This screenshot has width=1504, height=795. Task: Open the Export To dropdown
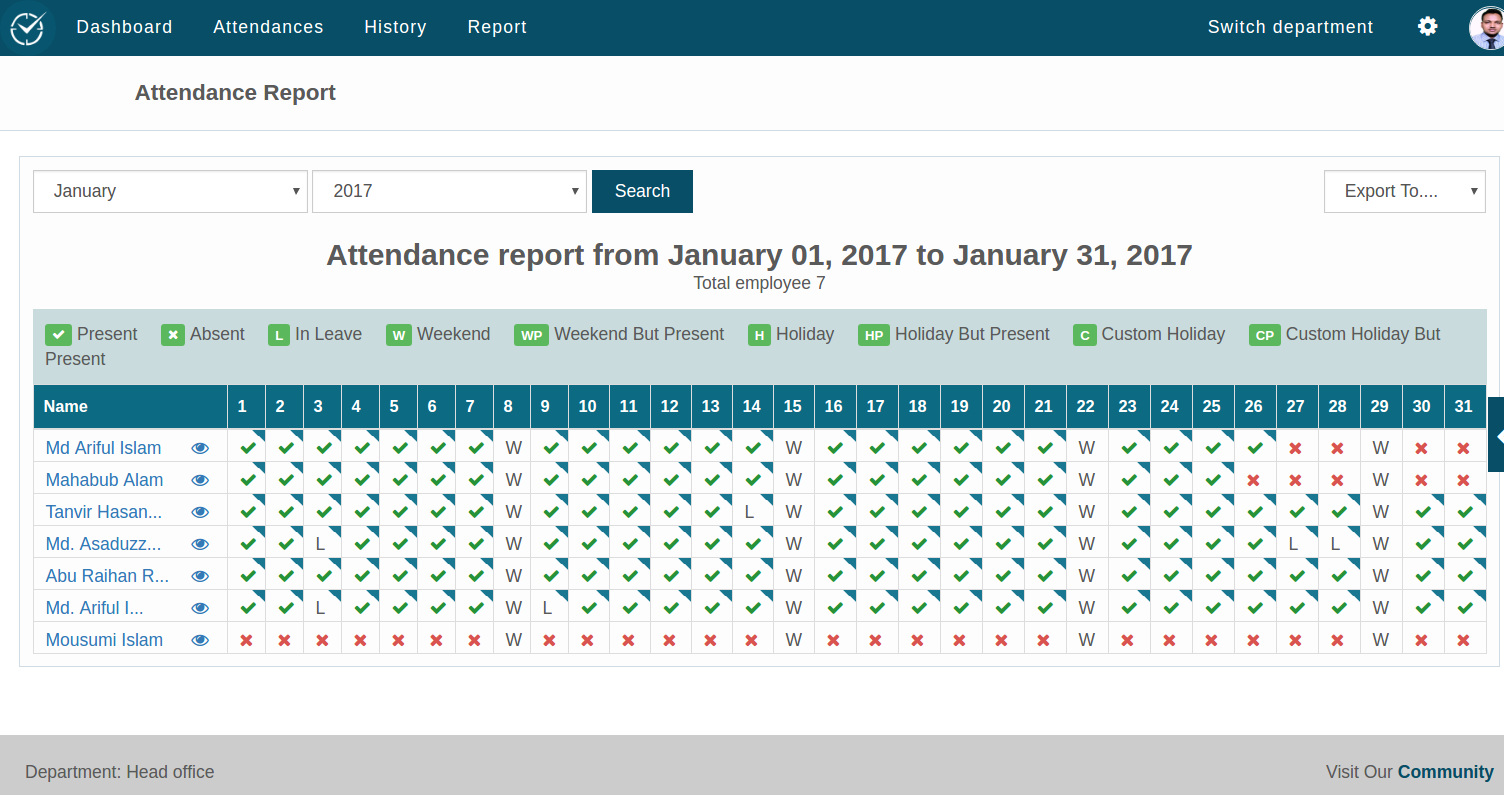click(1404, 191)
